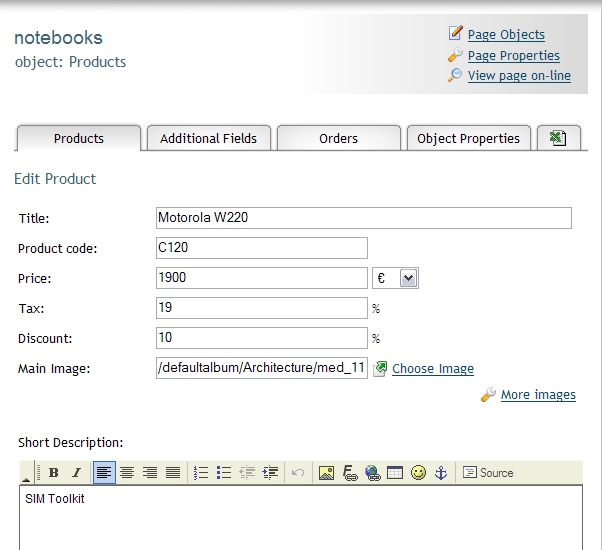Decrease indent in description editor

[247, 472]
